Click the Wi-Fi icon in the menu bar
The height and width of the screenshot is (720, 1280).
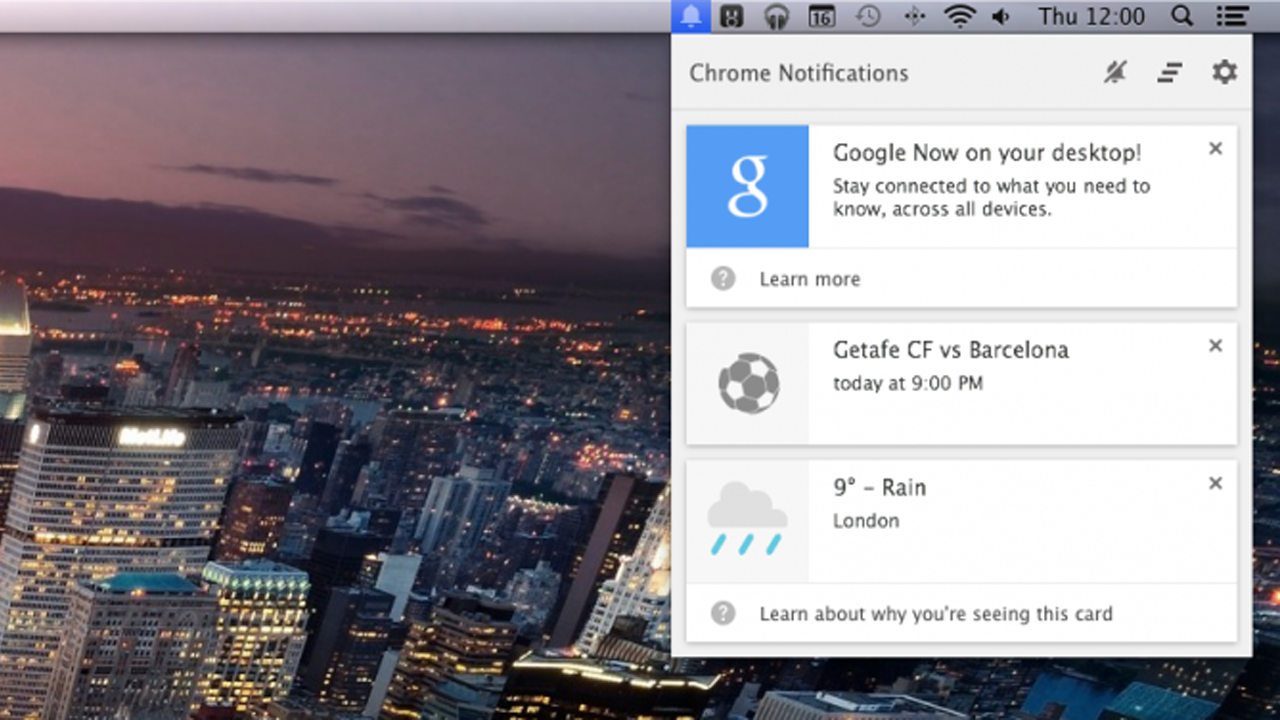click(958, 16)
